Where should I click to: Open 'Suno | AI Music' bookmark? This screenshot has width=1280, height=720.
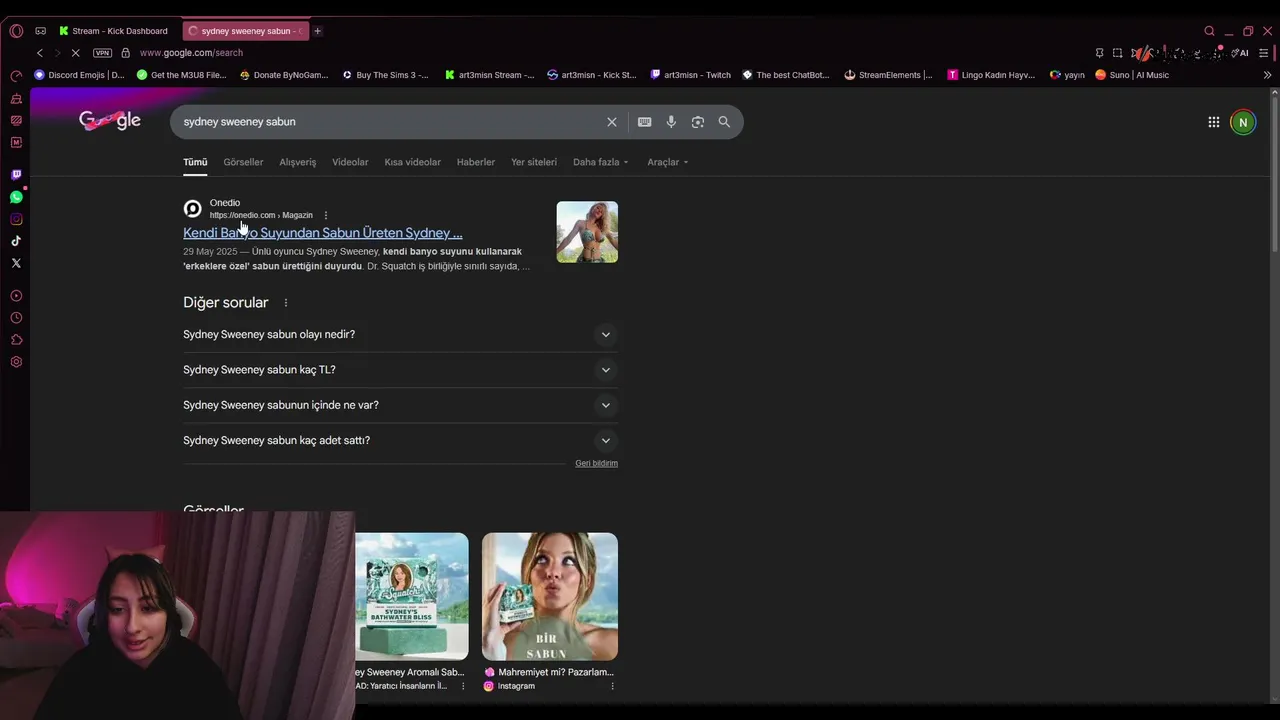1132,75
